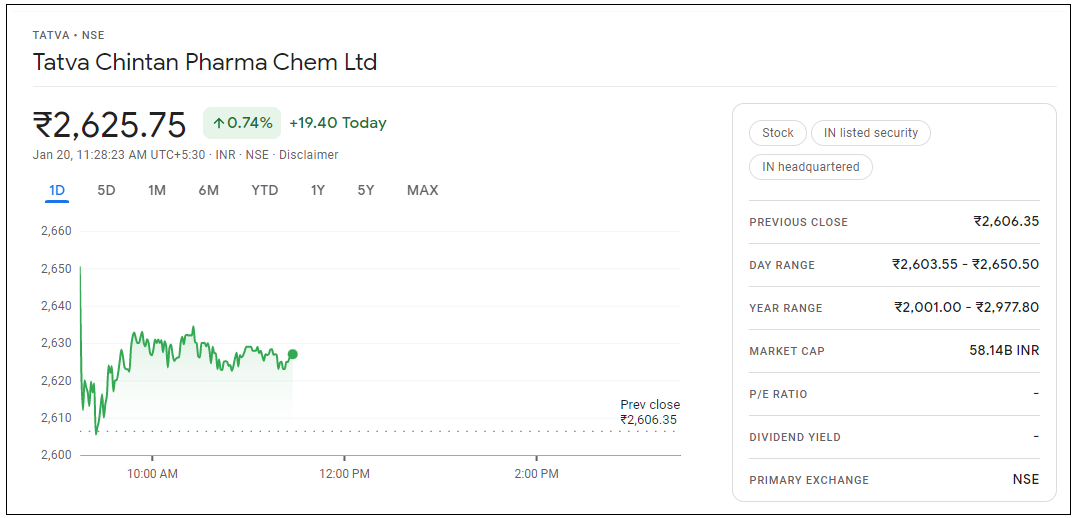
Task: Switch chart to 1M range
Action: pos(157,190)
